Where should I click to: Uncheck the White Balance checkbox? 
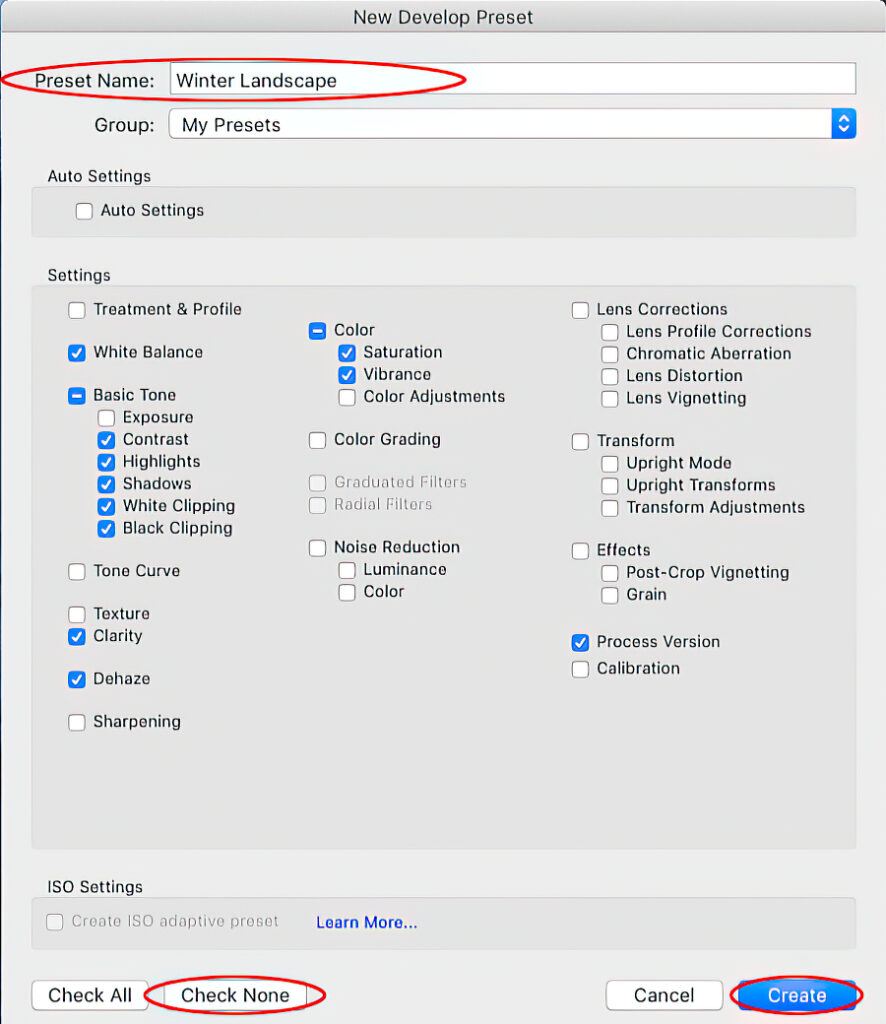(x=77, y=353)
